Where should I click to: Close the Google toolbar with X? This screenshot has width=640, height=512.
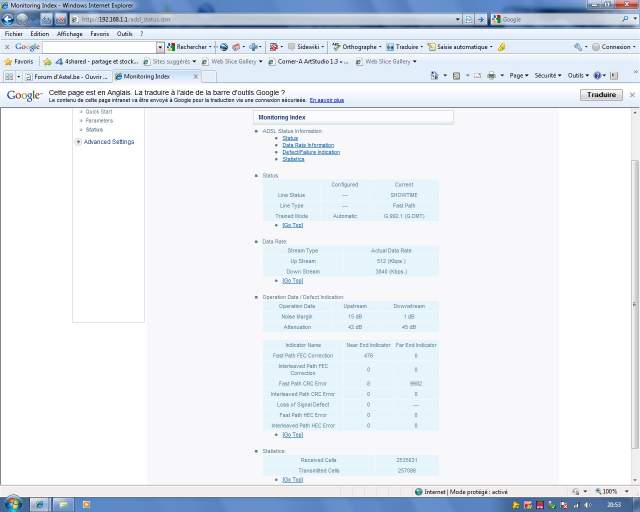(x=7, y=47)
